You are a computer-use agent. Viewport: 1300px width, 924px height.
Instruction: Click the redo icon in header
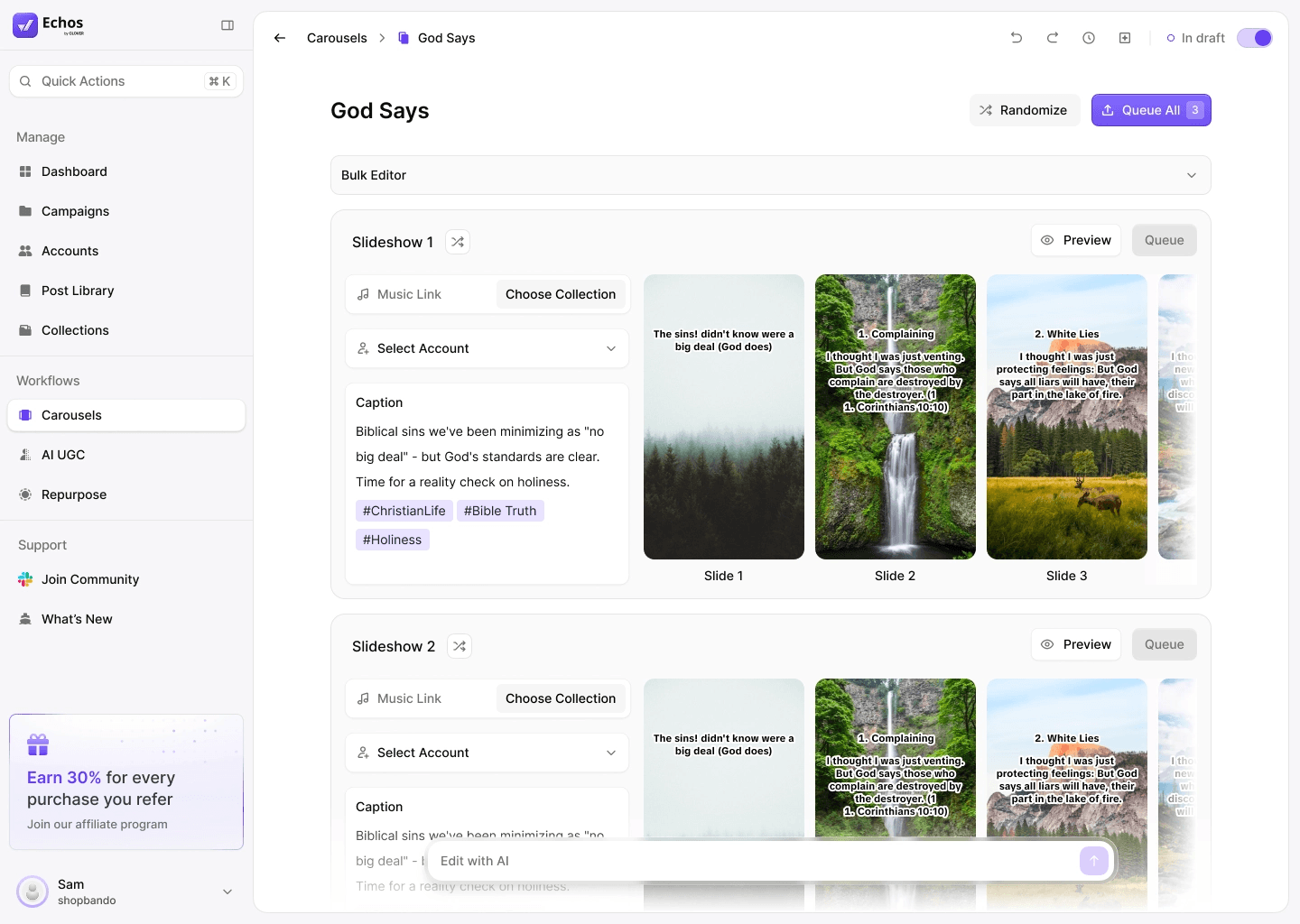click(1053, 38)
